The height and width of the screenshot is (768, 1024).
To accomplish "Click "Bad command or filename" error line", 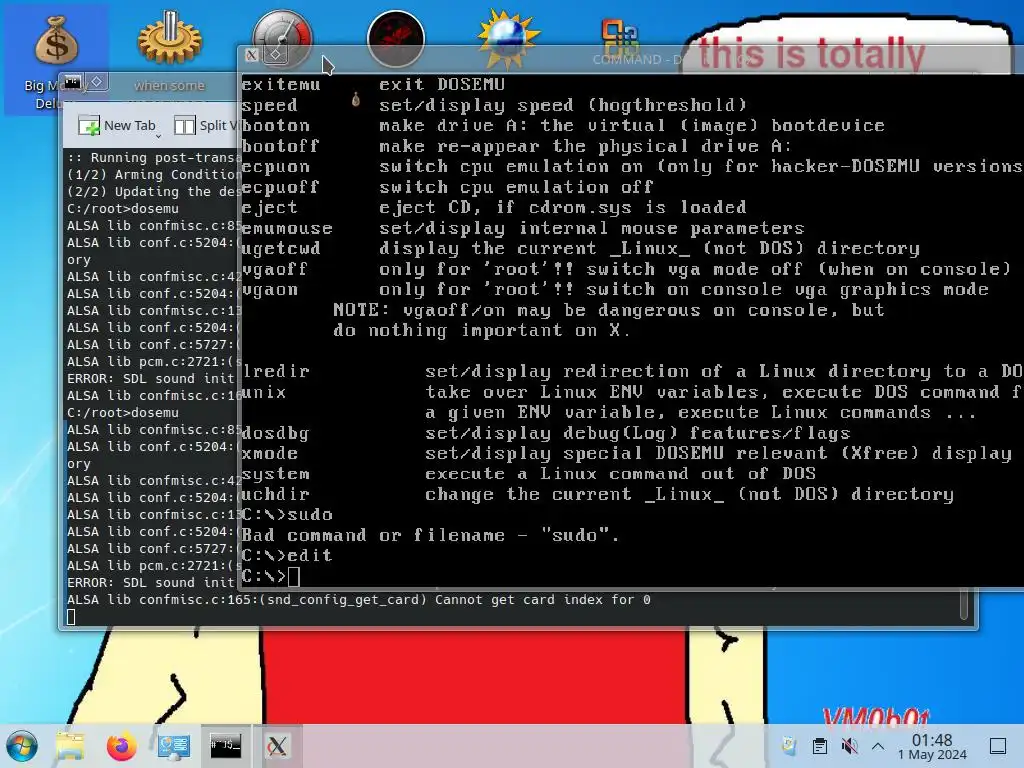I will pyautogui.click(x=430, y=536).
